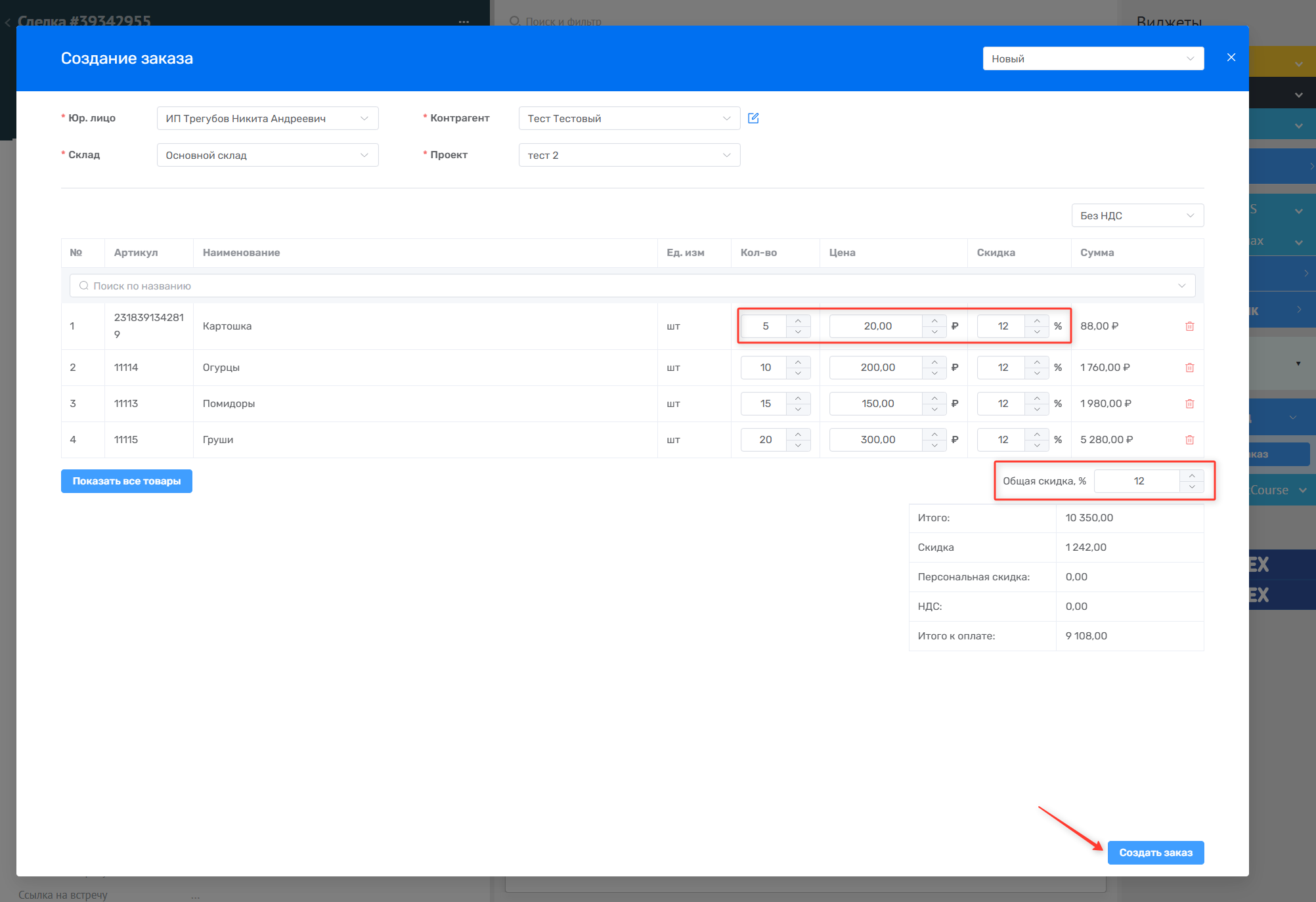Click the Итого к оплате value 9 108,00
This screenshot has height=902, width=1316.
pos(1086,636)
